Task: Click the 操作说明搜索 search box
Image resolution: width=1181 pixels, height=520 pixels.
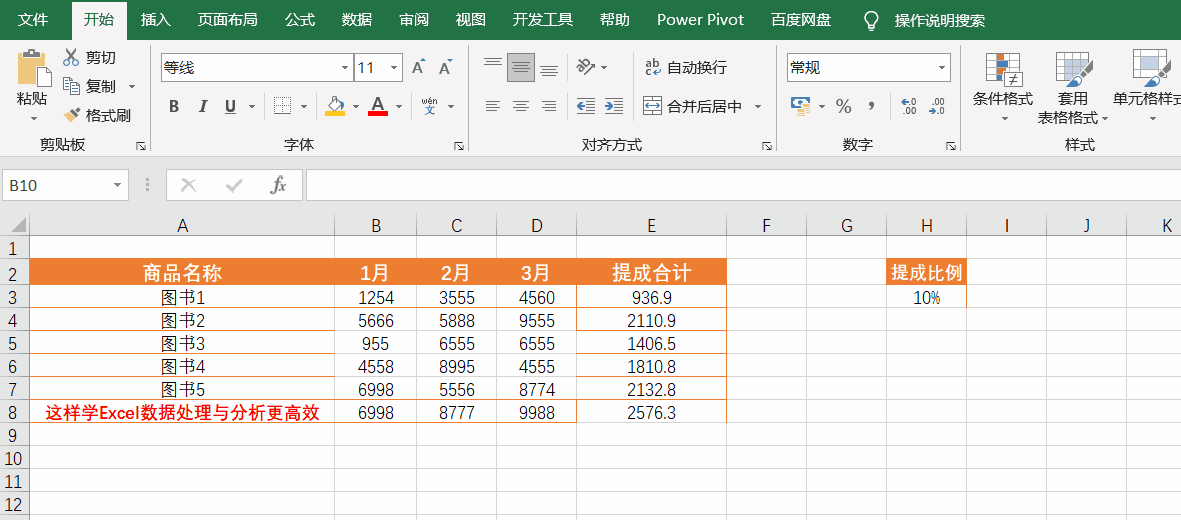Action: tap(939, 20)
